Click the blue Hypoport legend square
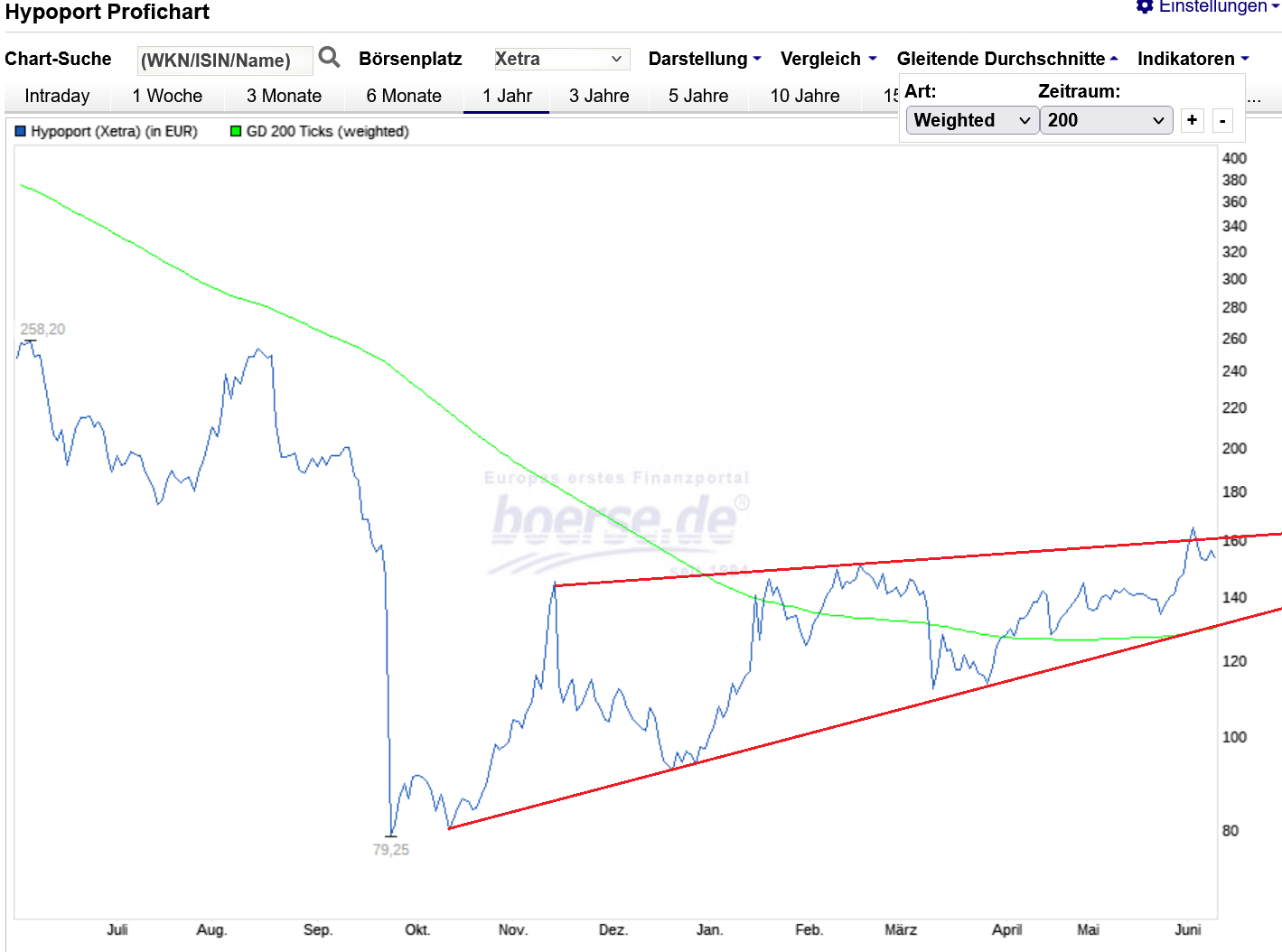Image resolution: width=1282 pixels, height=952 pixels. click(21, 131)
